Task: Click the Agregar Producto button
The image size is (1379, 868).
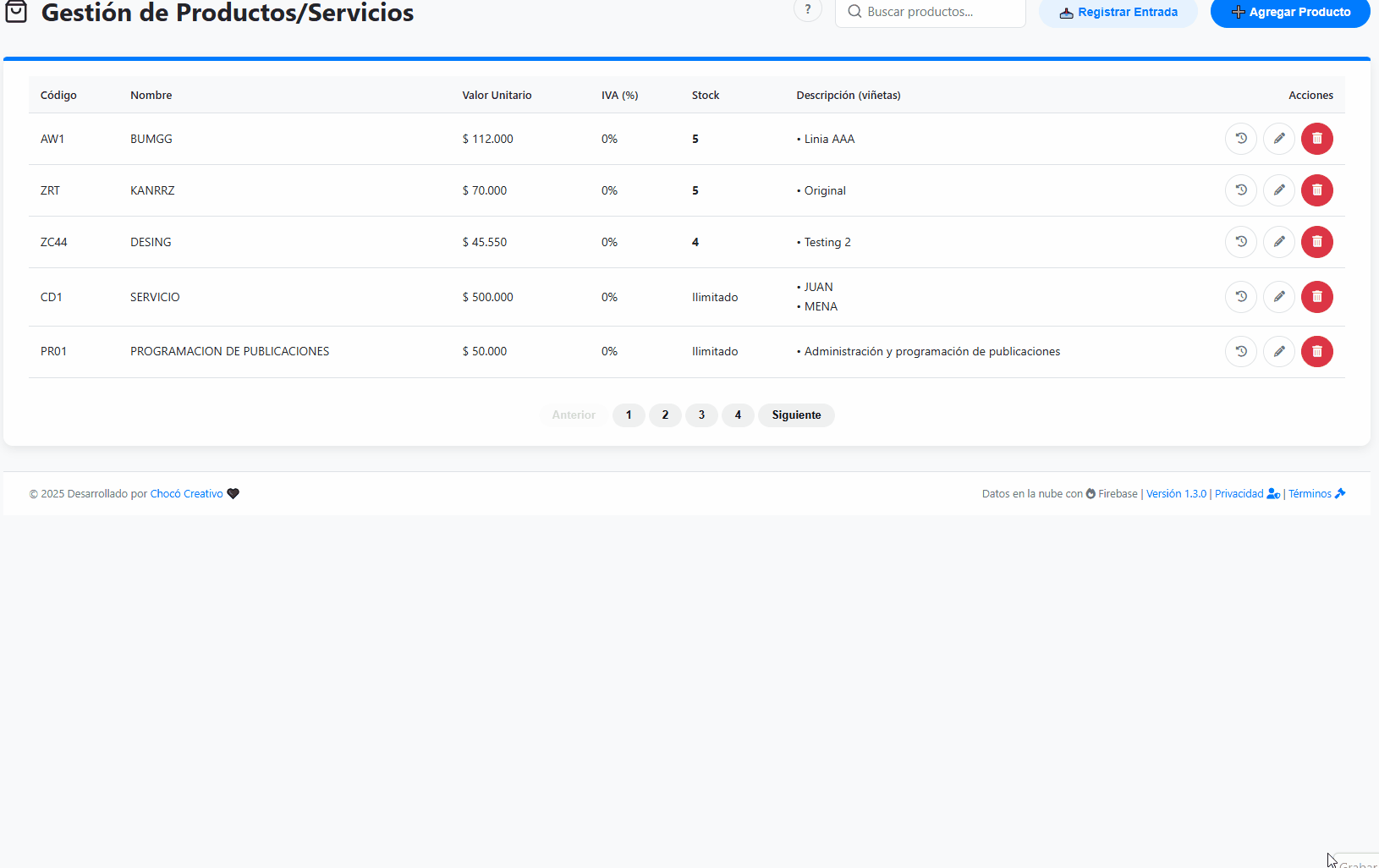Action: pyautogui.click(x=1289, y=13)
